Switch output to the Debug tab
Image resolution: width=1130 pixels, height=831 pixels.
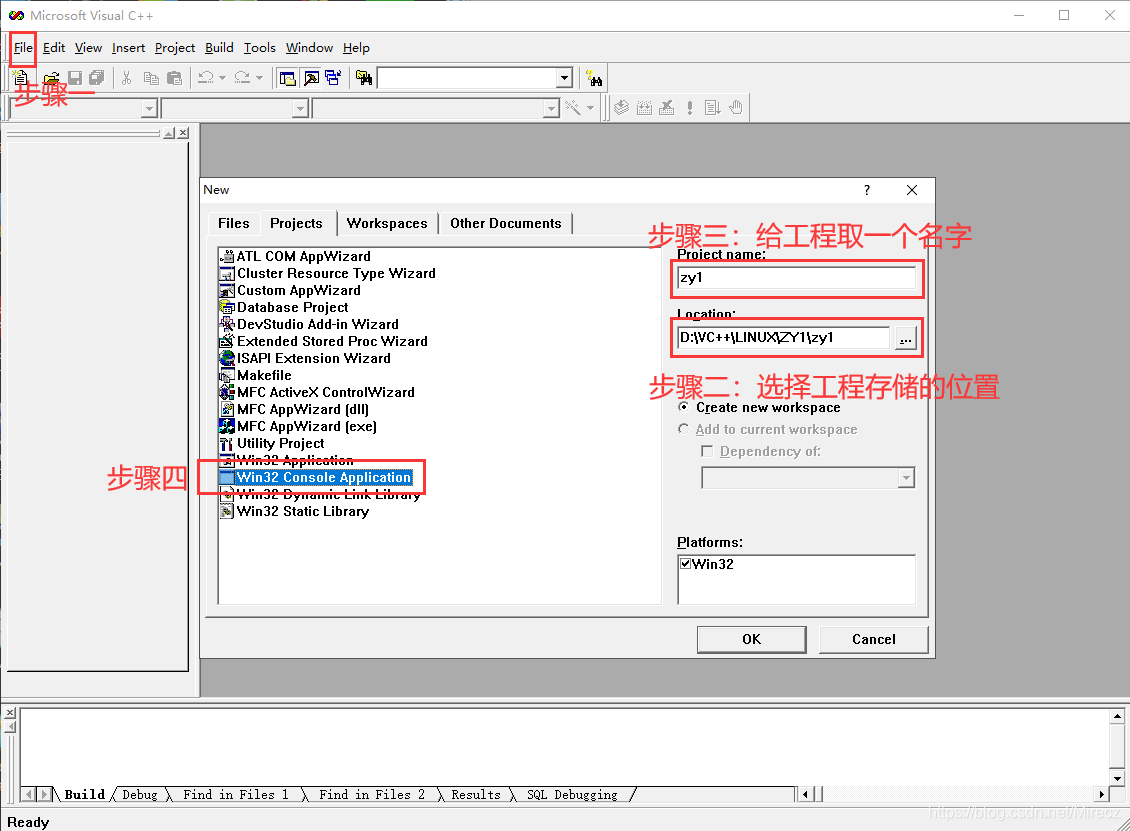coord(140,794)
